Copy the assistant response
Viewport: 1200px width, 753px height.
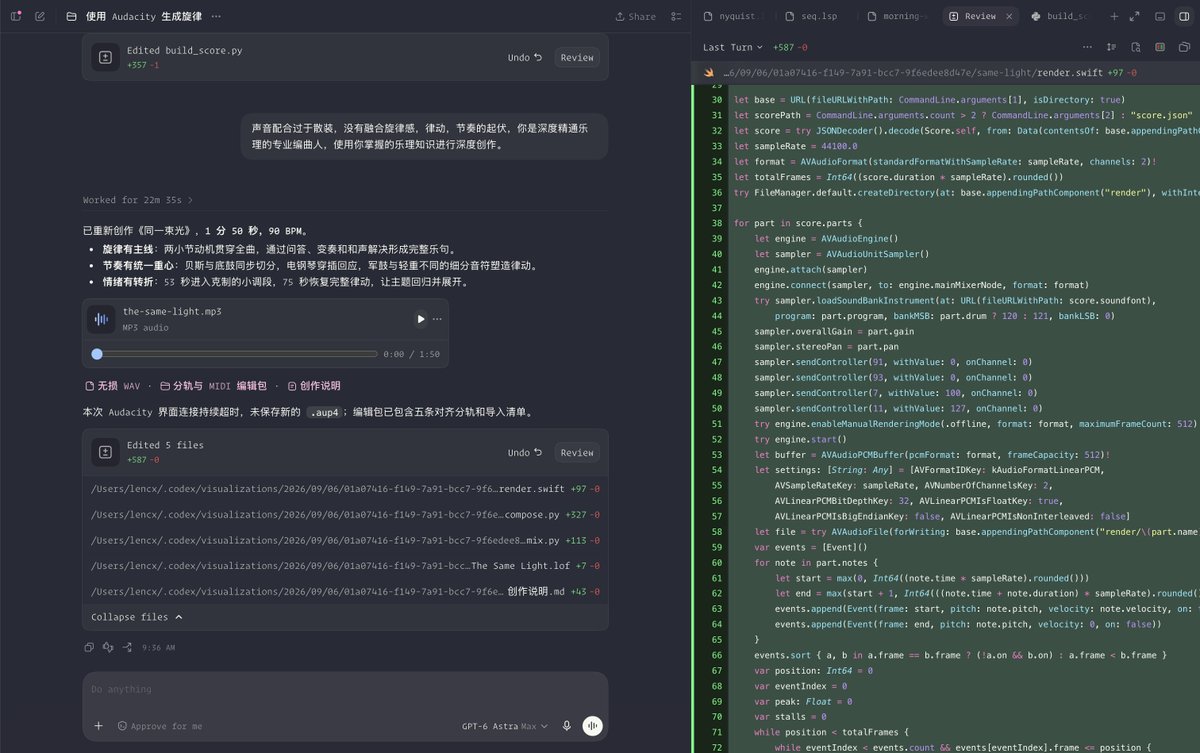[x=90, y=647]
